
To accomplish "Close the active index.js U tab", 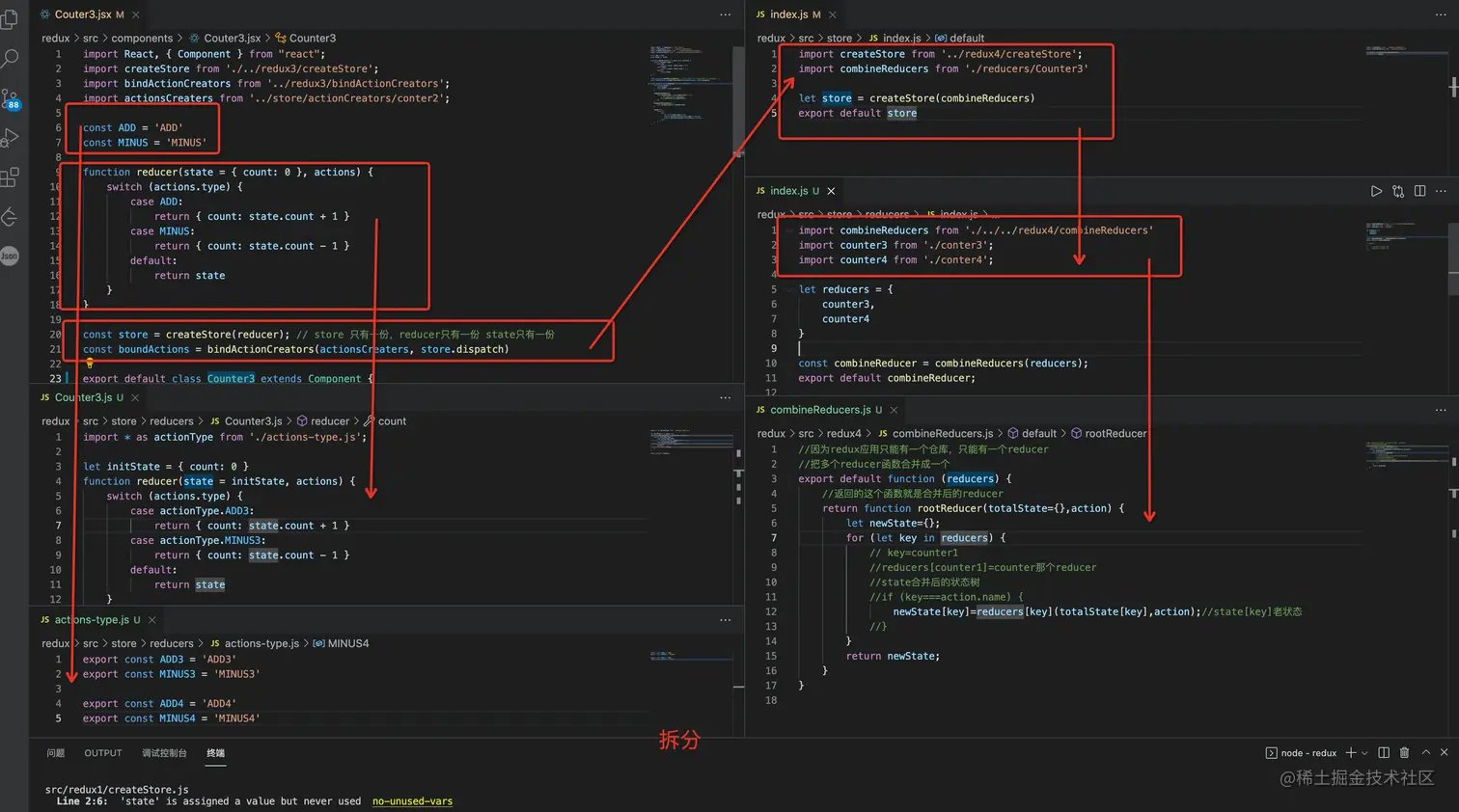I will (831, 191).
